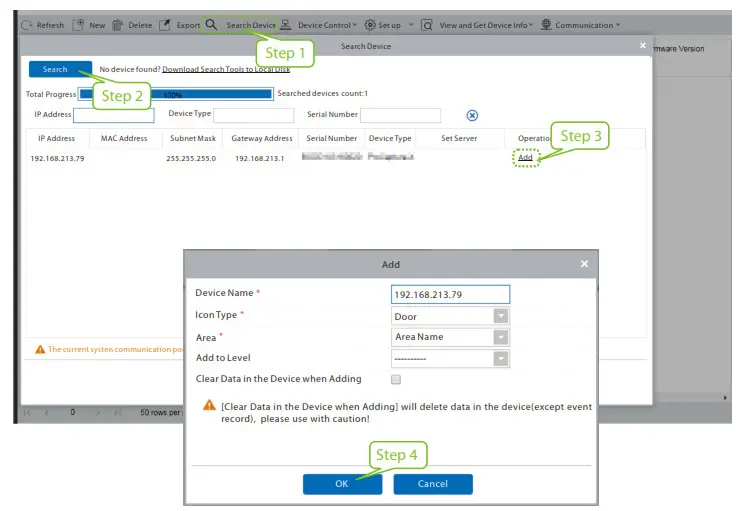This screenshot has height=511, width=741.
Task: Click the New device icon
Action: coord(78,25)
